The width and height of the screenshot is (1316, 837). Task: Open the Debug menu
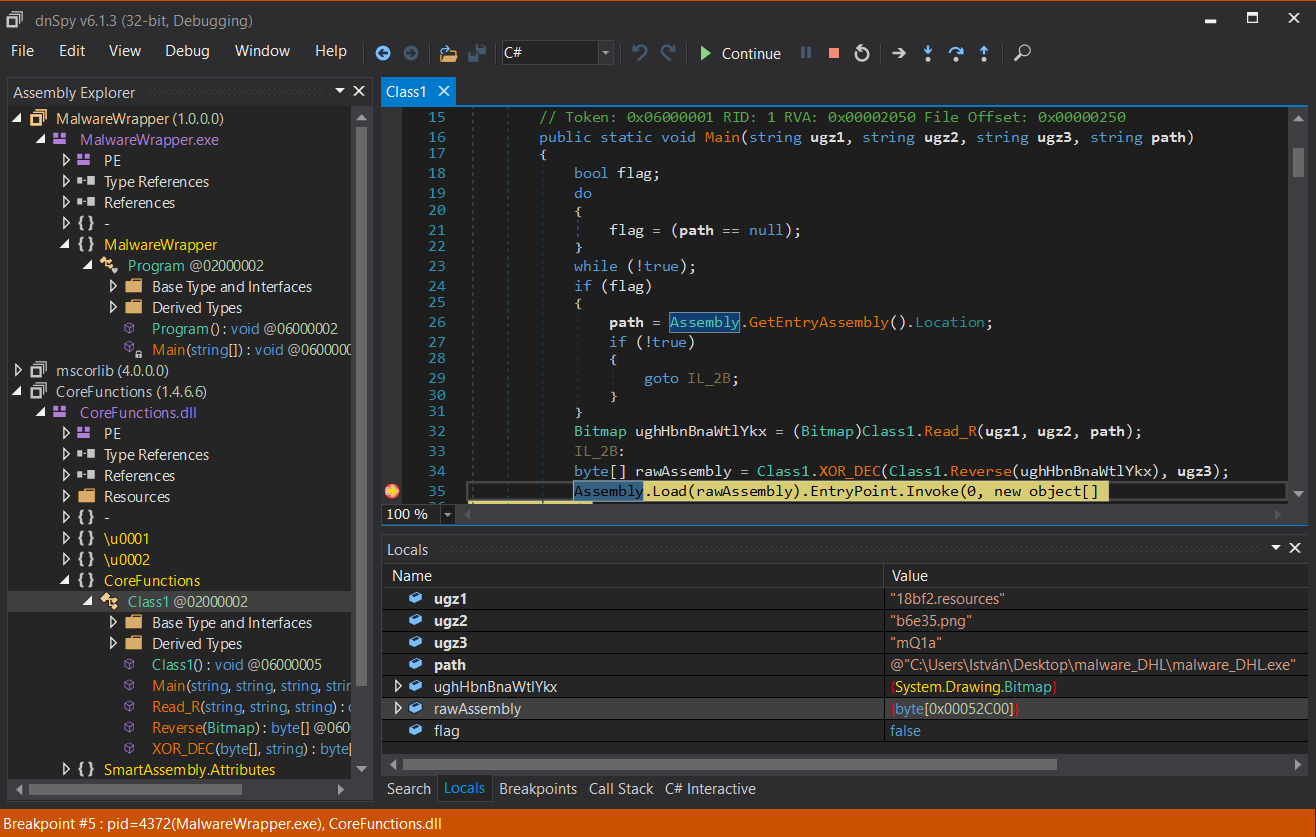[x=187, y=51]
